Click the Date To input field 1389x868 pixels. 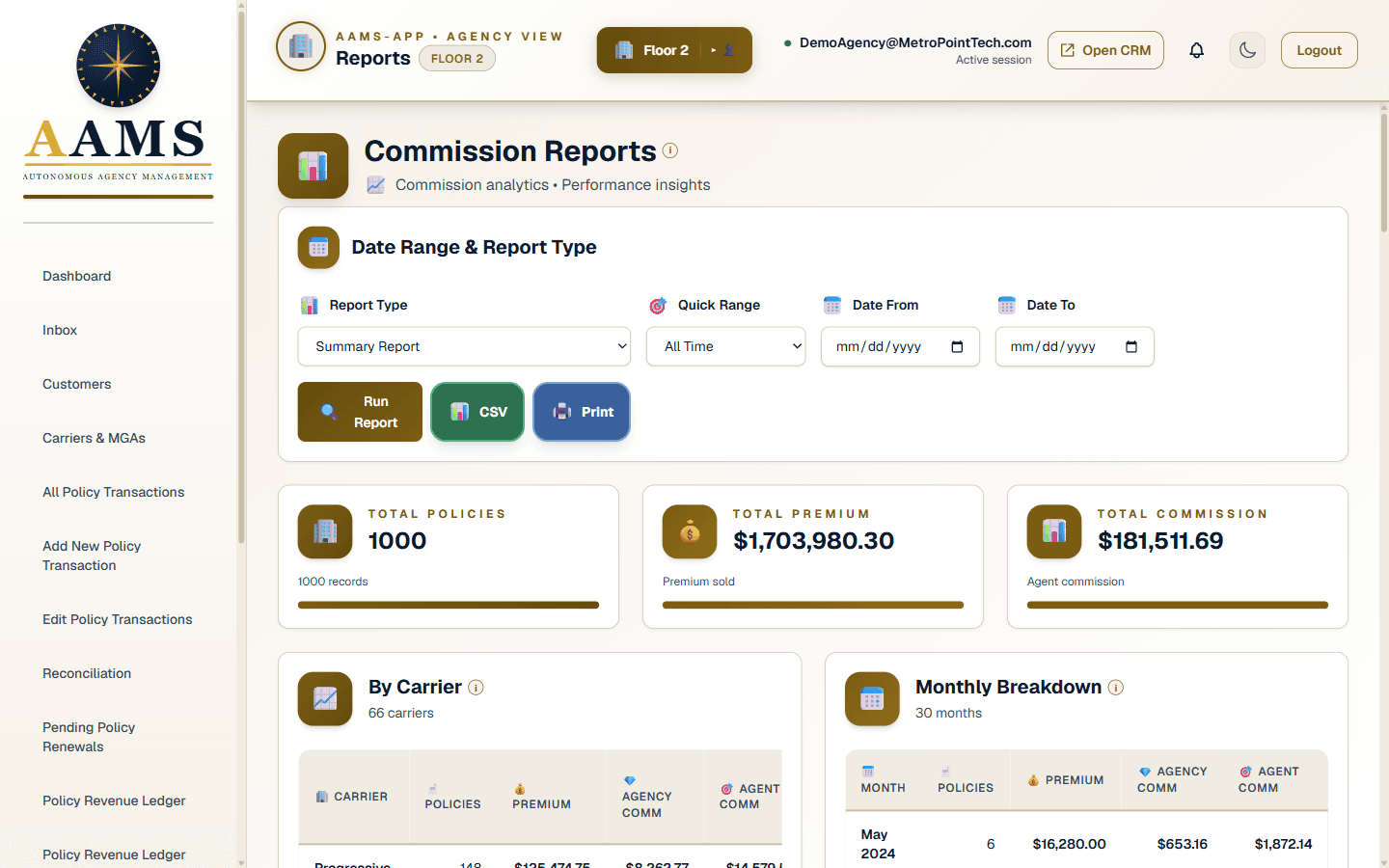point(1075,347)
